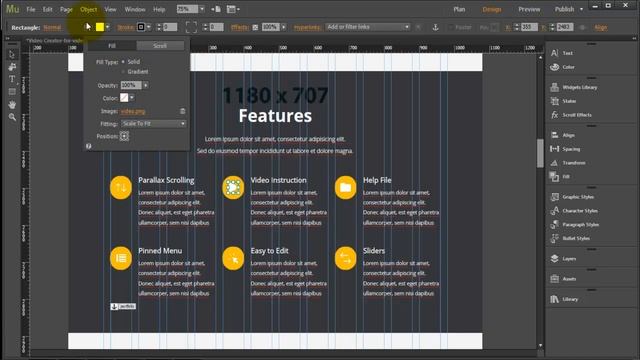Open the zoom level dropdown
Screen dimensions: 640x360
point(202,9)
